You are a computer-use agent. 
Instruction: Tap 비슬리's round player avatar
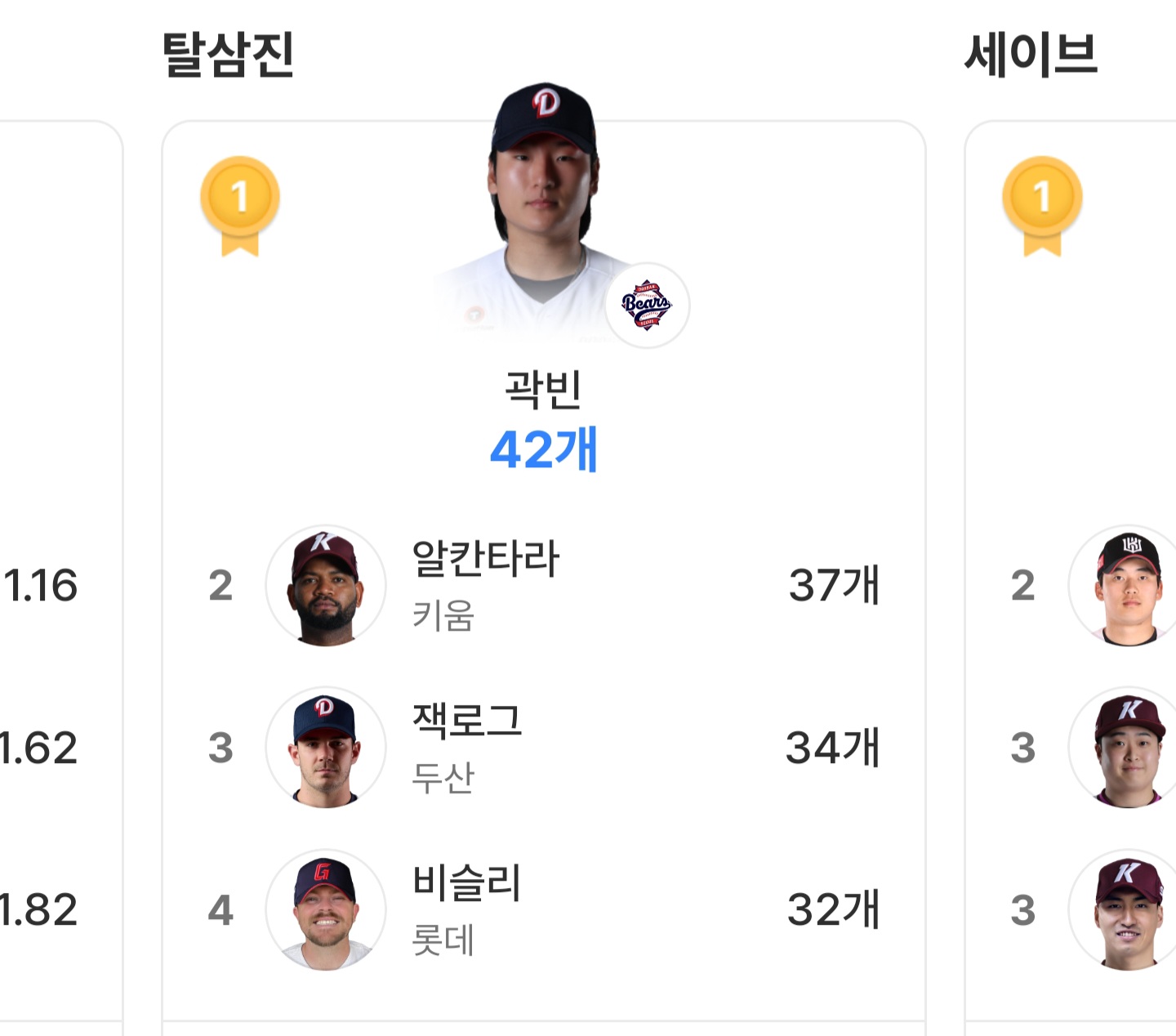click(x=326, y=909)
